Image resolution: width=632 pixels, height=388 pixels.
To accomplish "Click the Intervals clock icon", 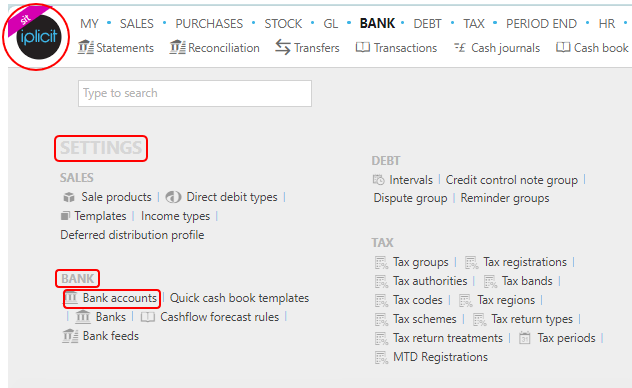I will click(x=378, y=180).
